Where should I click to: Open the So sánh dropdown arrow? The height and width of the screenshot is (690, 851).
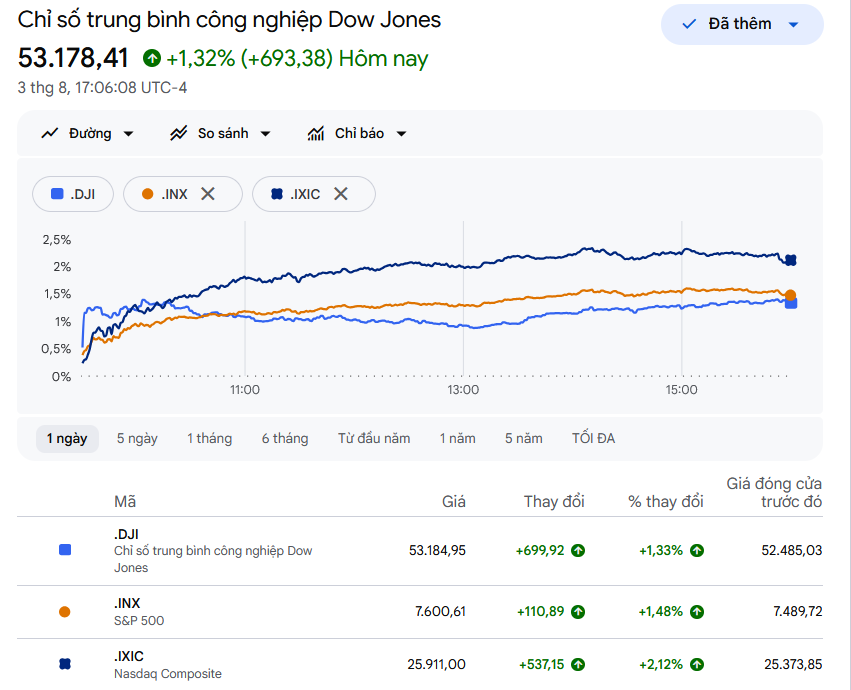click(x=265, y=134)
